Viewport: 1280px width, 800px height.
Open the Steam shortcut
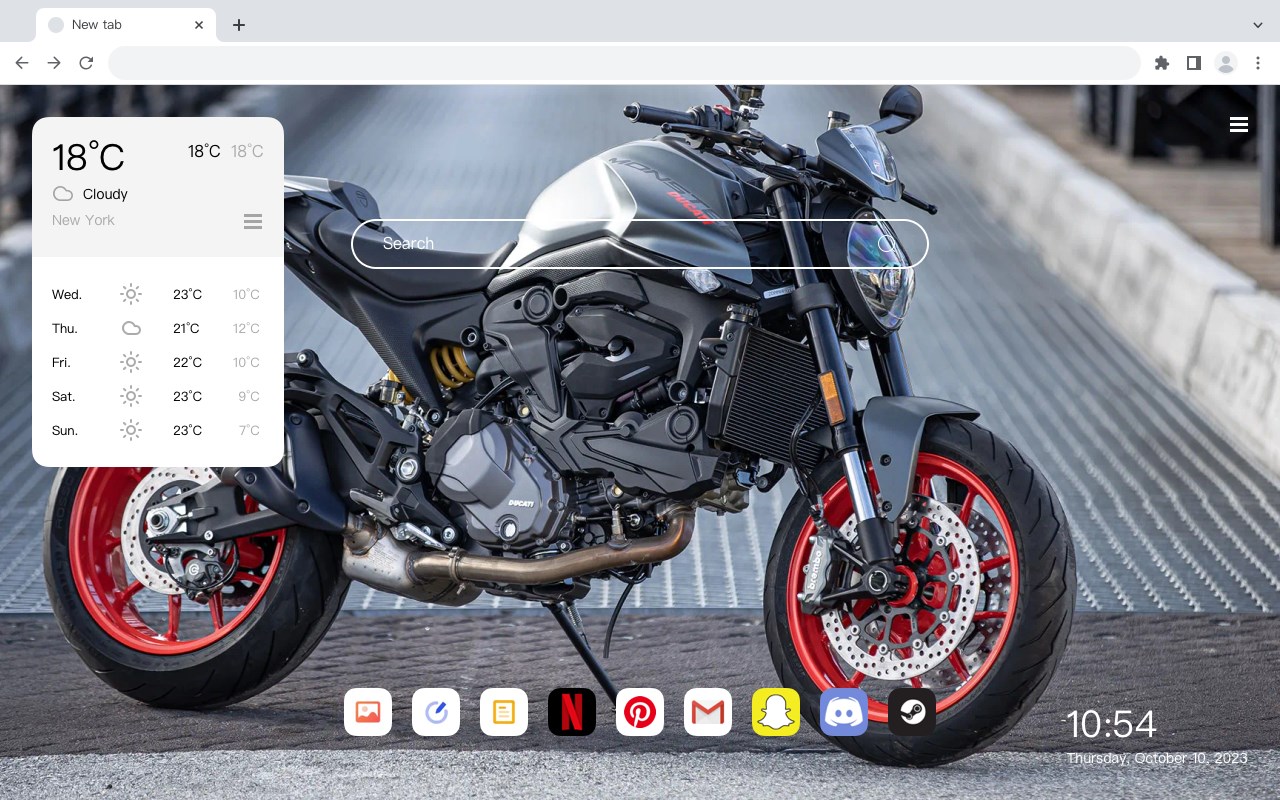pyautogui.click(x=912, y=712)
